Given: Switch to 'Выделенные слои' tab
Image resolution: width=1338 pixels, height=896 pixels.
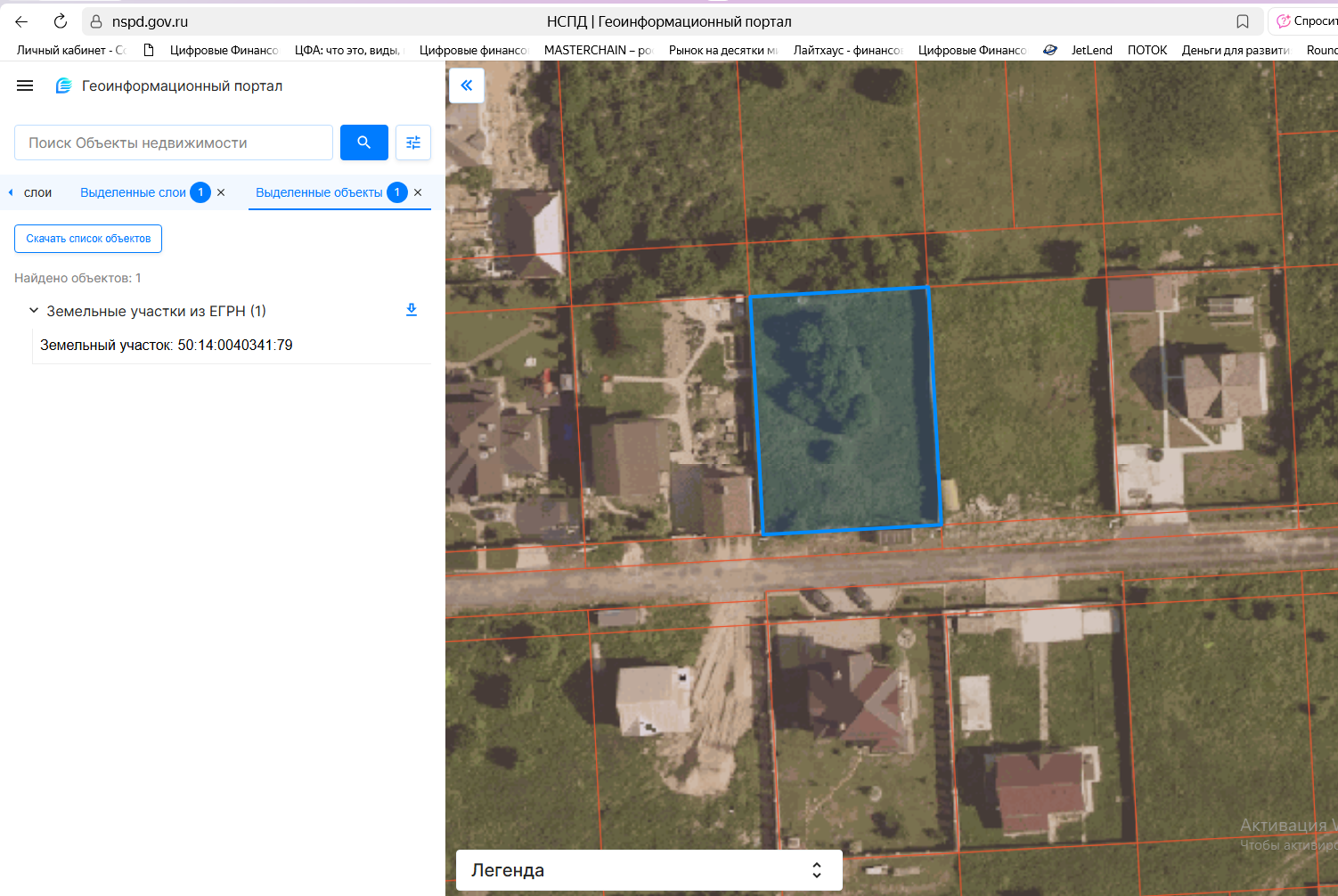Looking at the screenshot, I should click(x=133, y=192).
